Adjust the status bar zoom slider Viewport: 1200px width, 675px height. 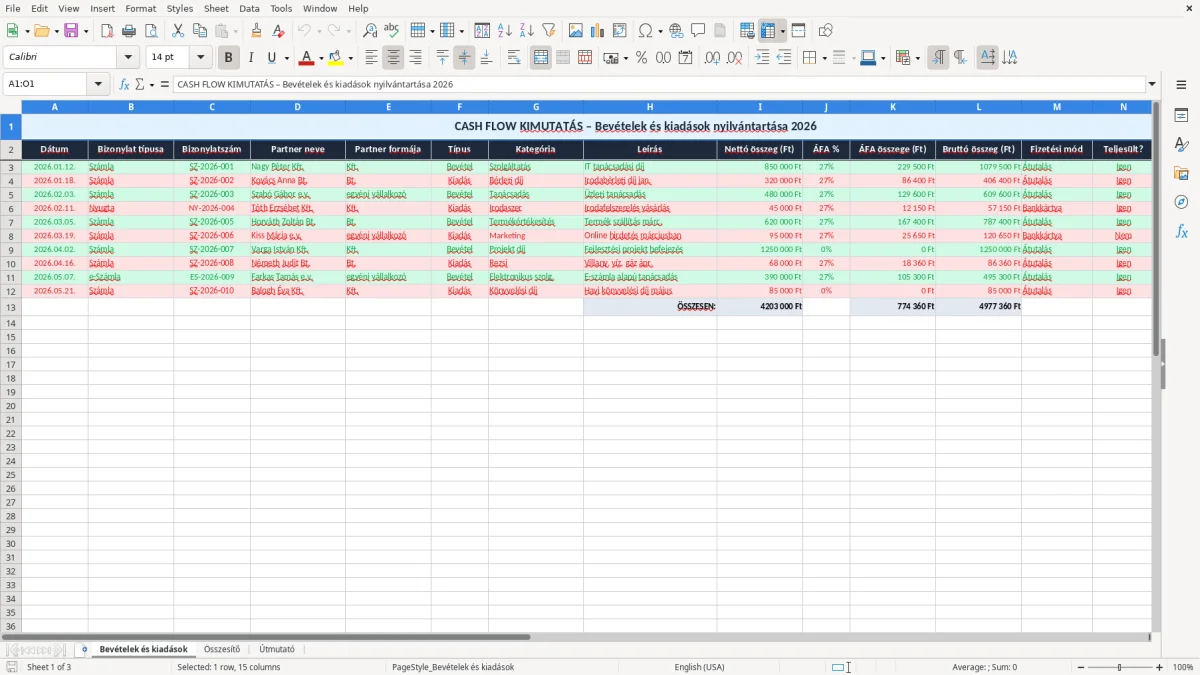(1119, 667)
